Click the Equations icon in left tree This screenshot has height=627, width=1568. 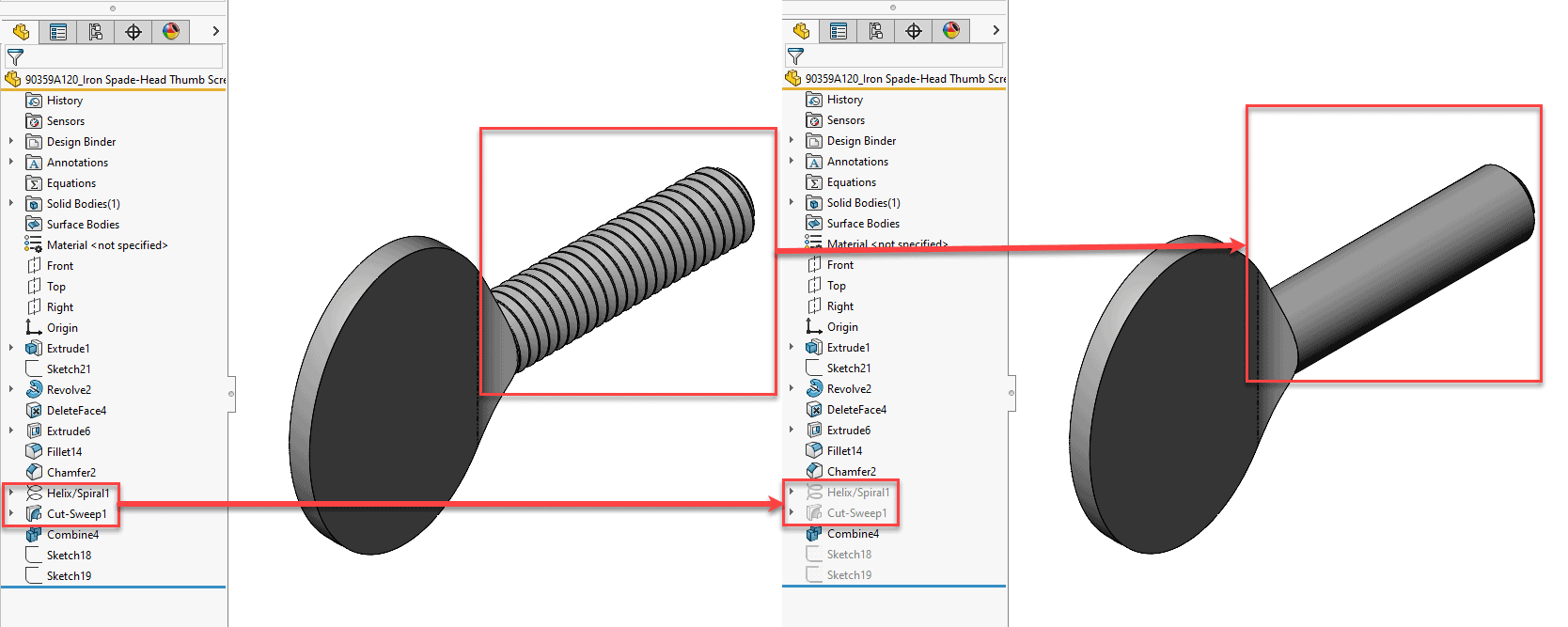click(x=34, y=183)
